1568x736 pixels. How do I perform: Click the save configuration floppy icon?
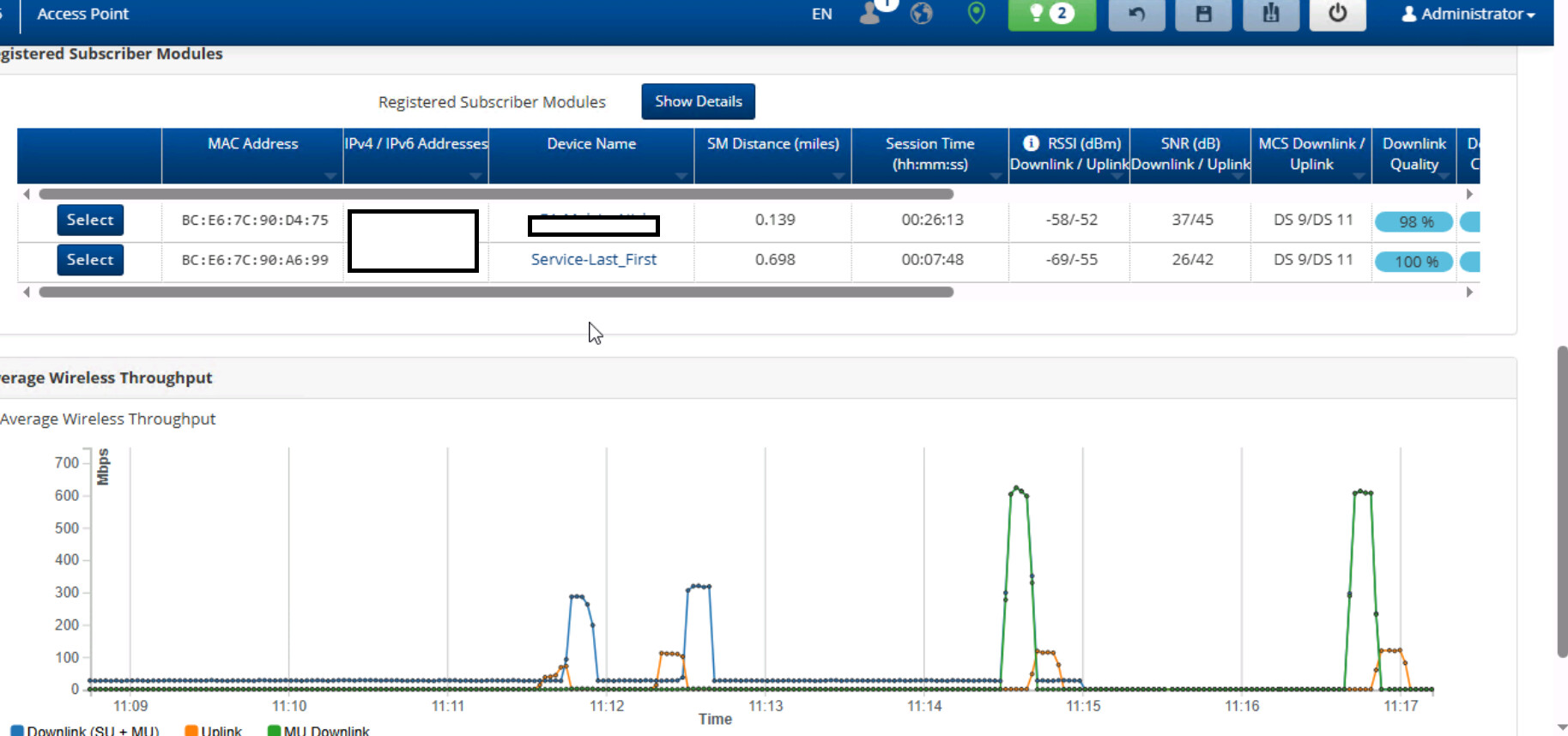(1203, 14)
